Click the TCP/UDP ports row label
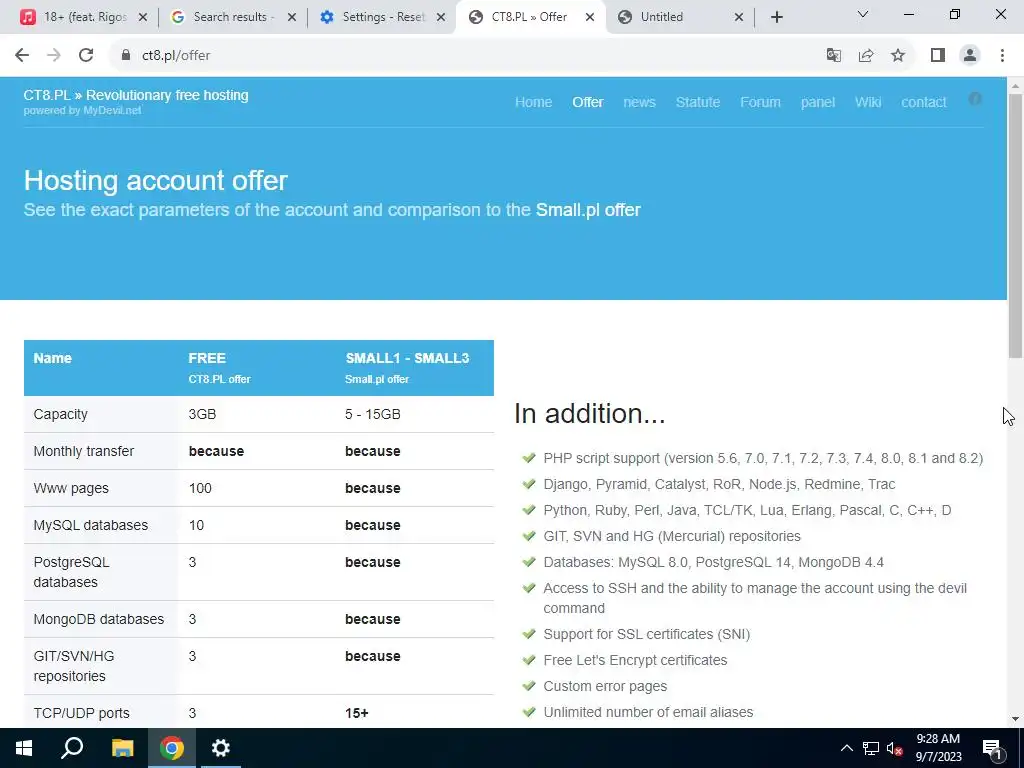The width and height of the screenshot is (1024, 768). [x=82, y=713]
